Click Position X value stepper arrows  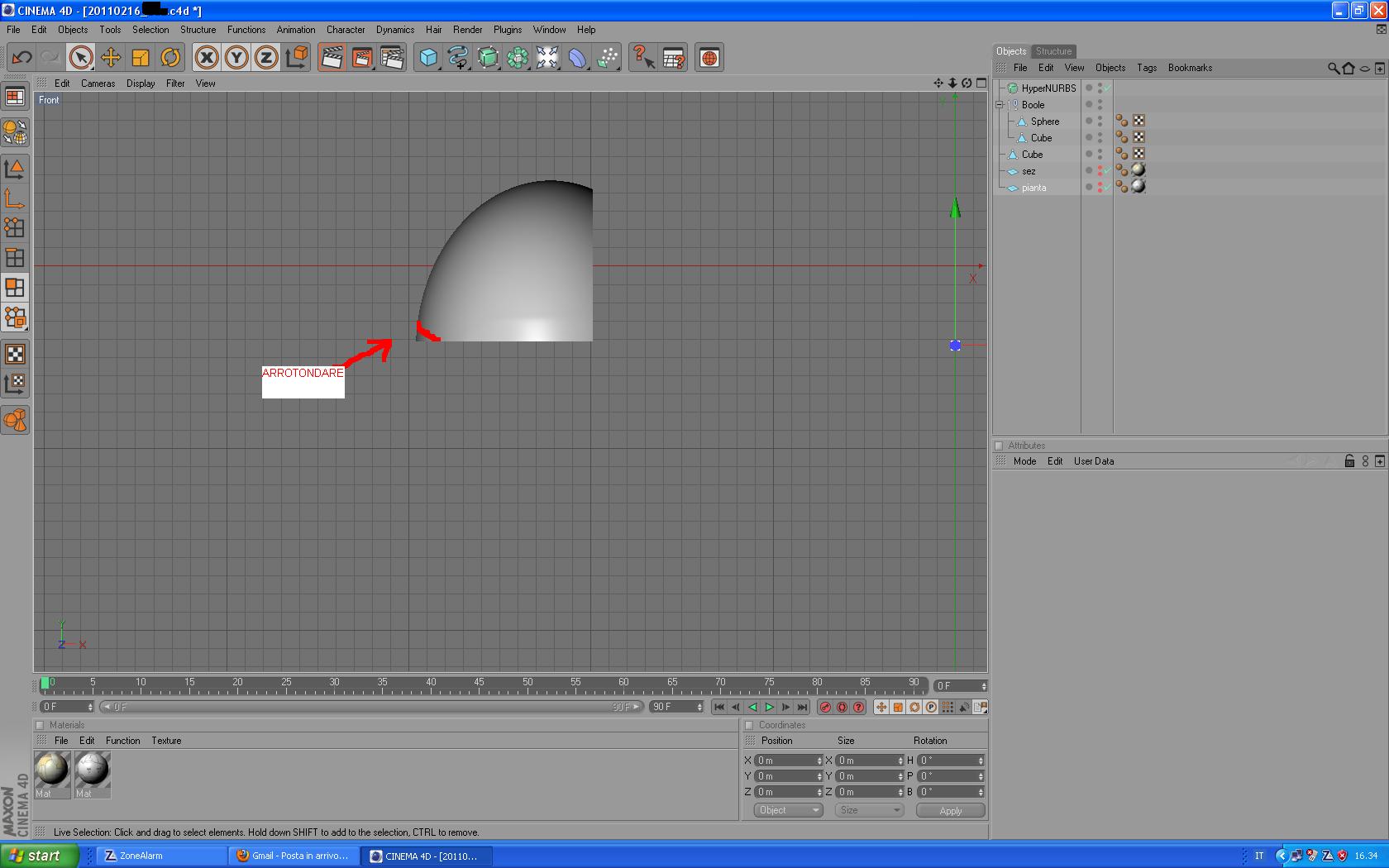click(x=819, y=761)
